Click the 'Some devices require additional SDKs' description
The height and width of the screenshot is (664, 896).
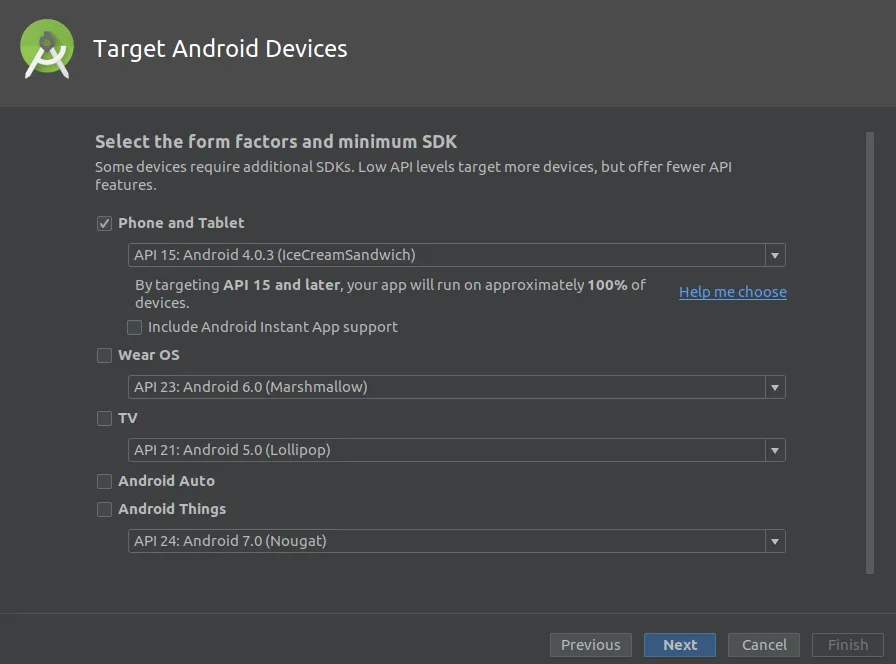point(413,176)
